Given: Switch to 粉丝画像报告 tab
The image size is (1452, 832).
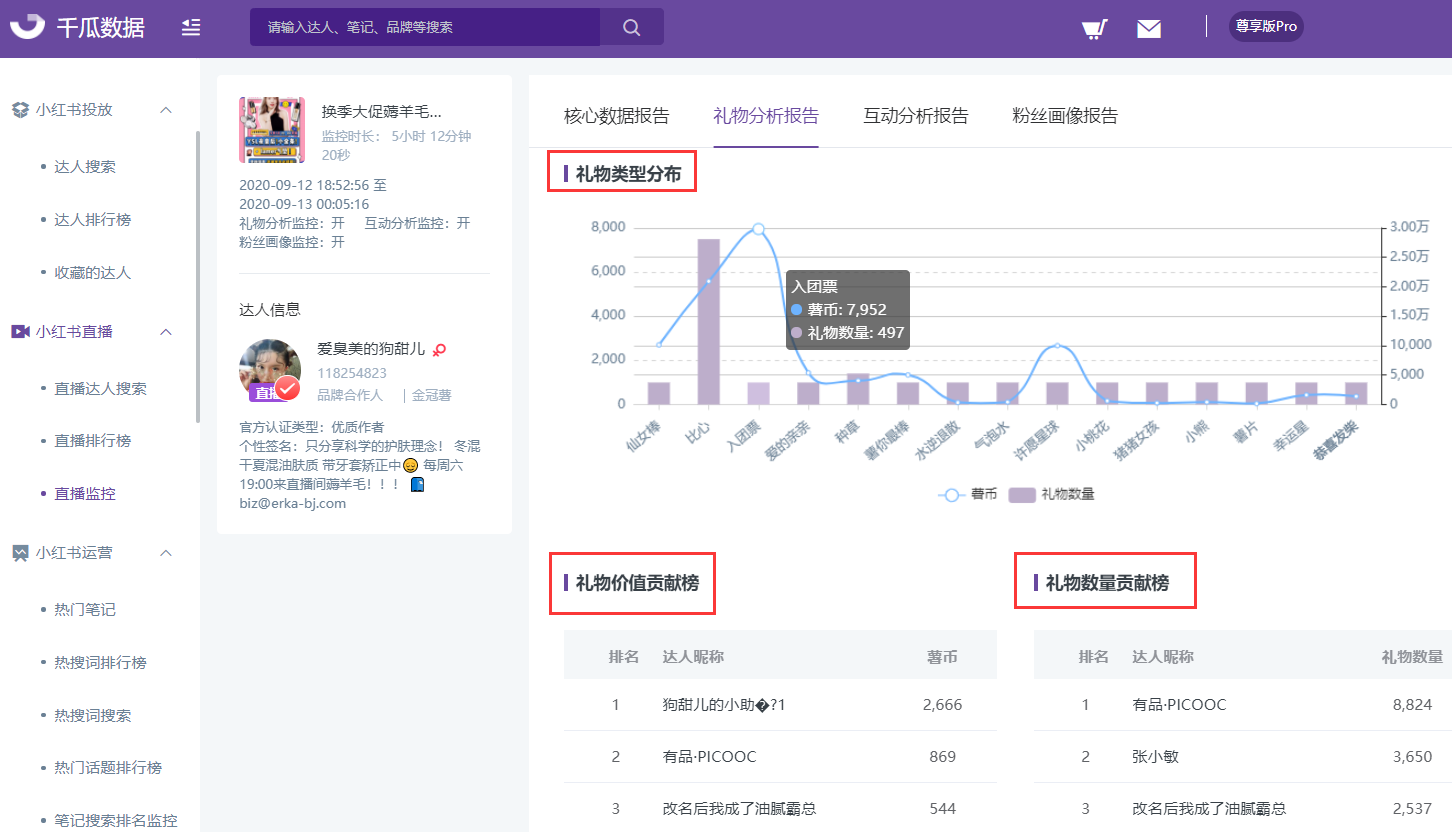Looking at the screenshot, I should tap(1065, 116).
